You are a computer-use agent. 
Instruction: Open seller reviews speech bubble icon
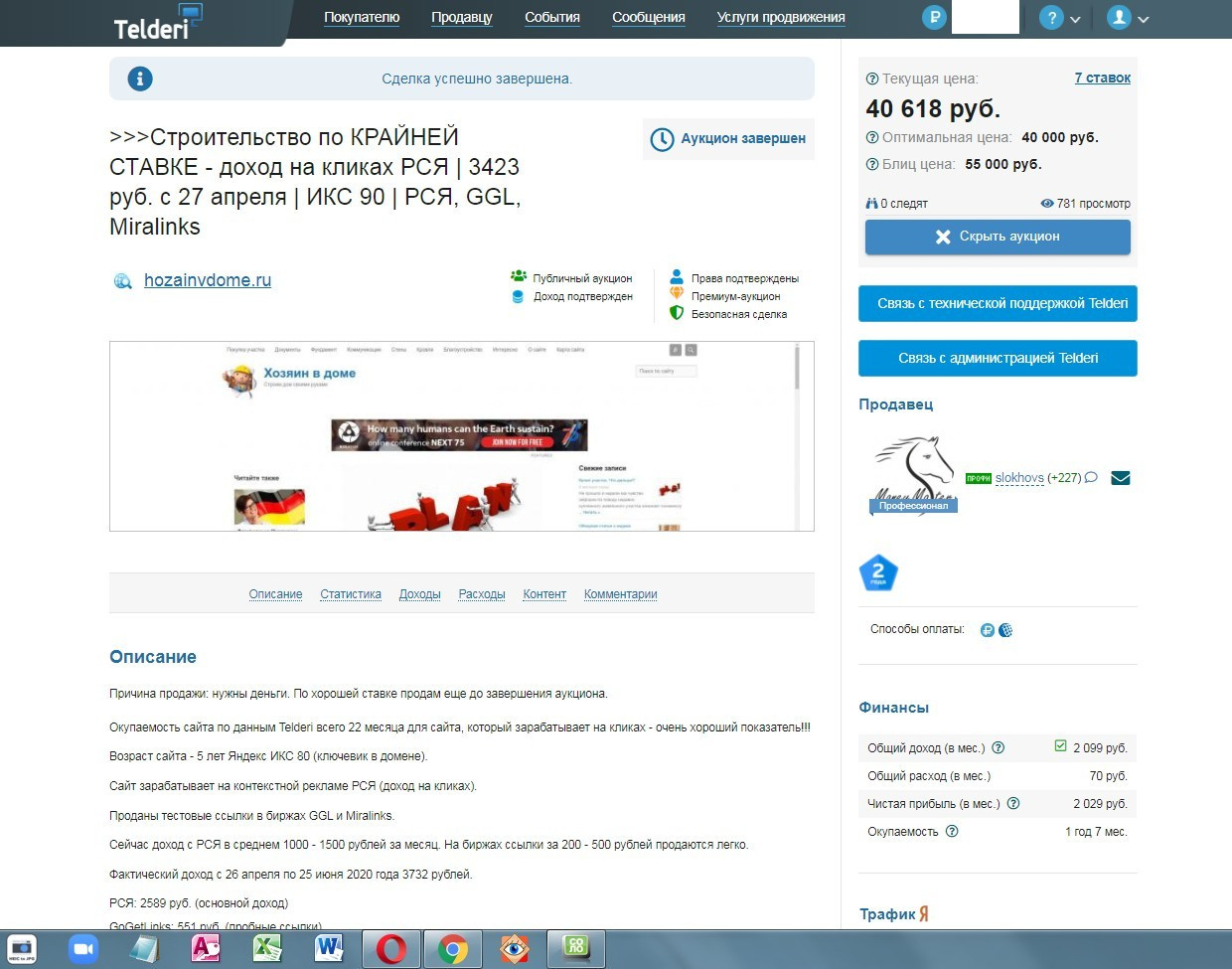1091,478
